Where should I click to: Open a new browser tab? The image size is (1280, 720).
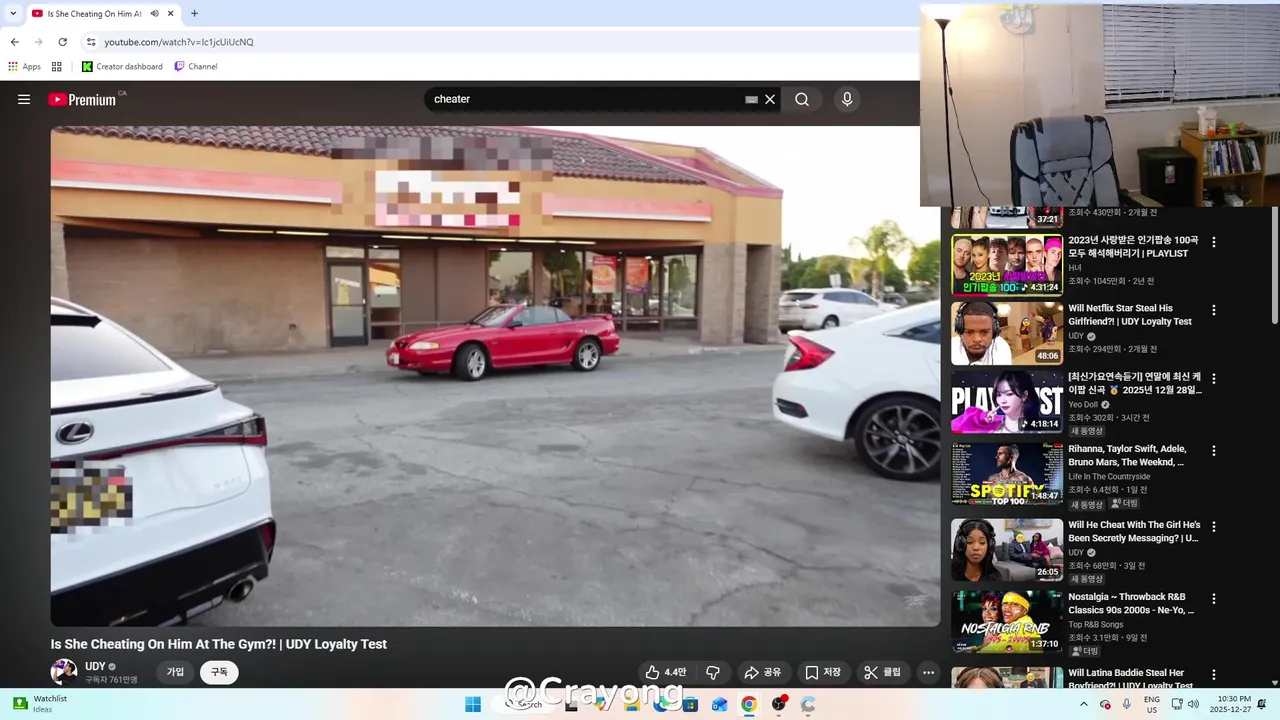click(x=194, y=14)
